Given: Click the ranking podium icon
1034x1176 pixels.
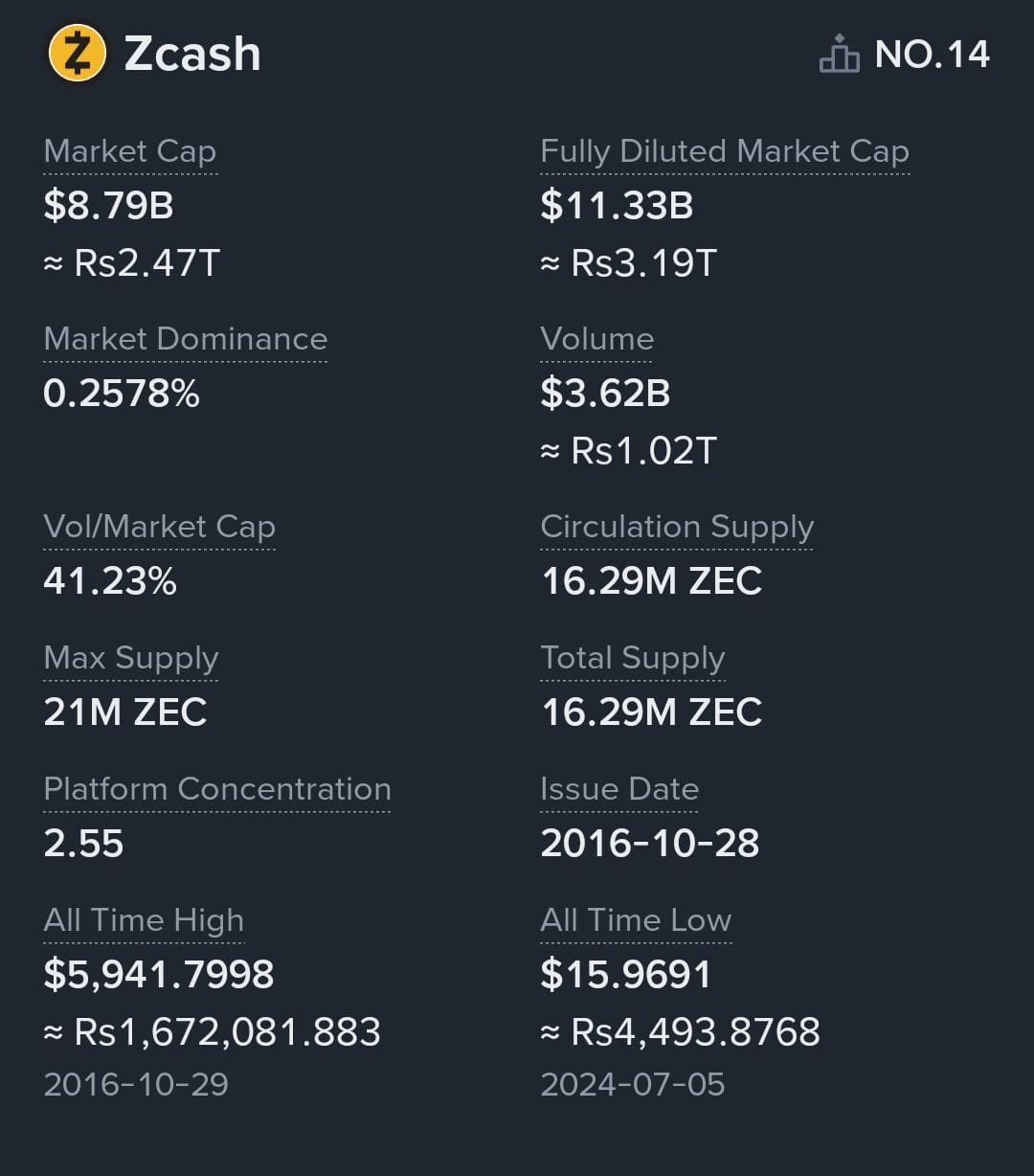Looking at the screenshot, I should pyautogui.click(x=839, y=55).
